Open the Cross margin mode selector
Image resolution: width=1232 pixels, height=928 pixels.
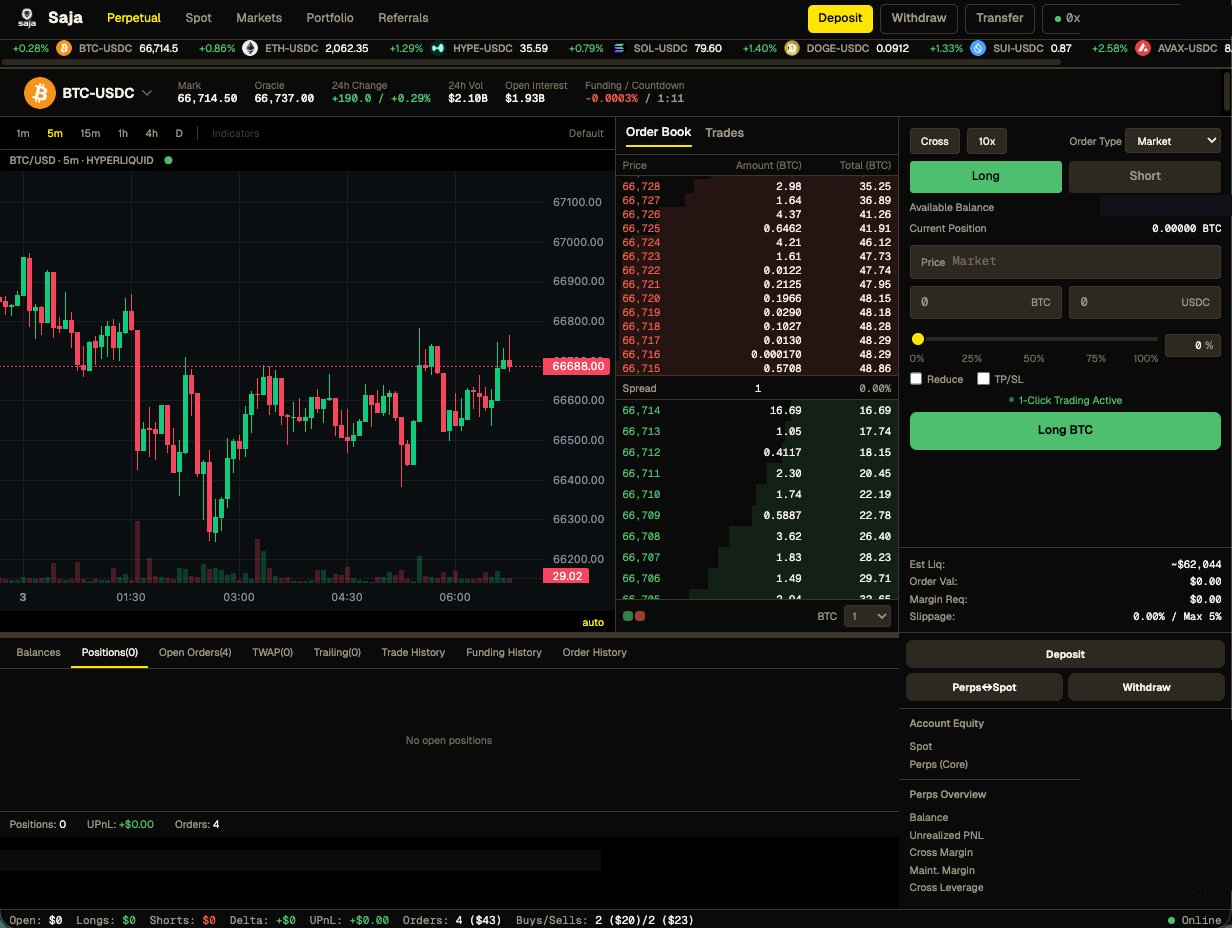click(935, 141)
